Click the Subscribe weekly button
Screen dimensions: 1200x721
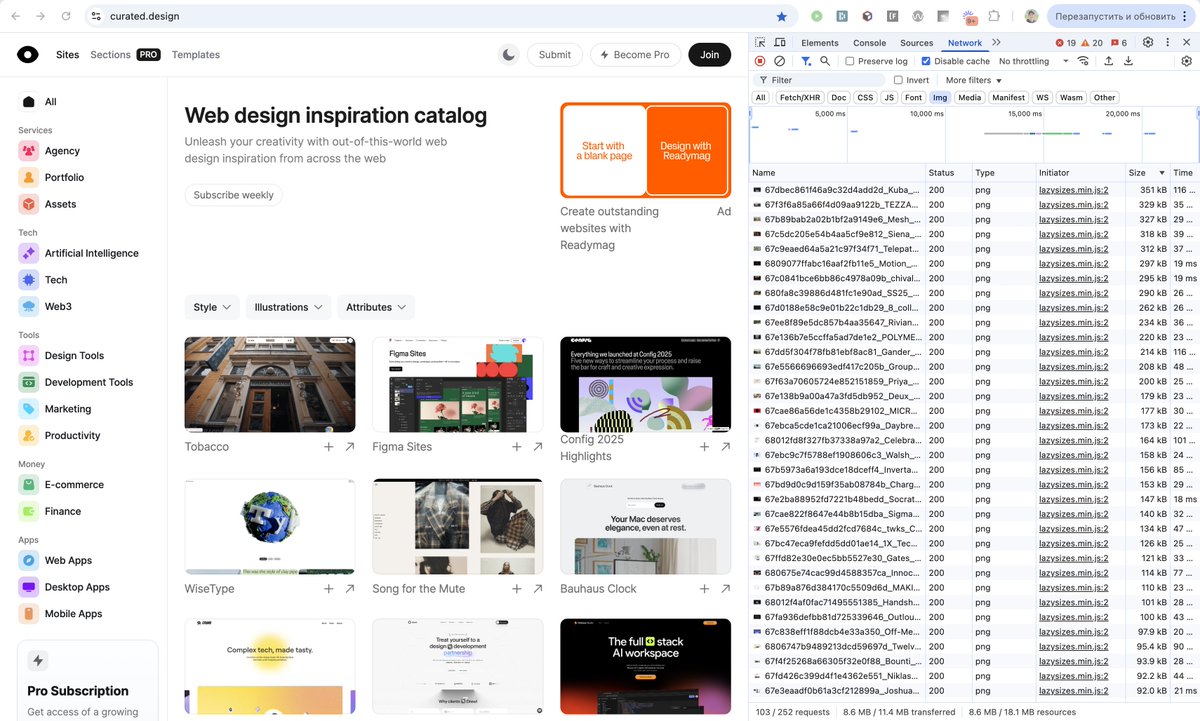[233, 195]
